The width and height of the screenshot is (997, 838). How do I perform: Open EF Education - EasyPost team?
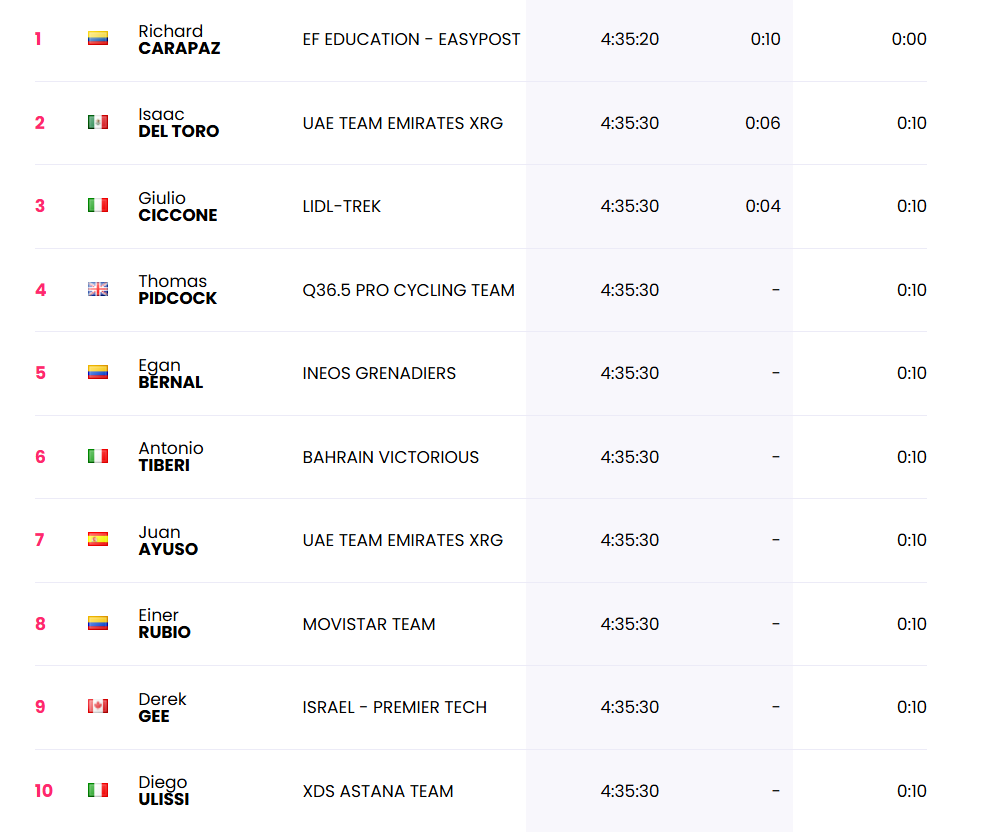coord(411,39)
